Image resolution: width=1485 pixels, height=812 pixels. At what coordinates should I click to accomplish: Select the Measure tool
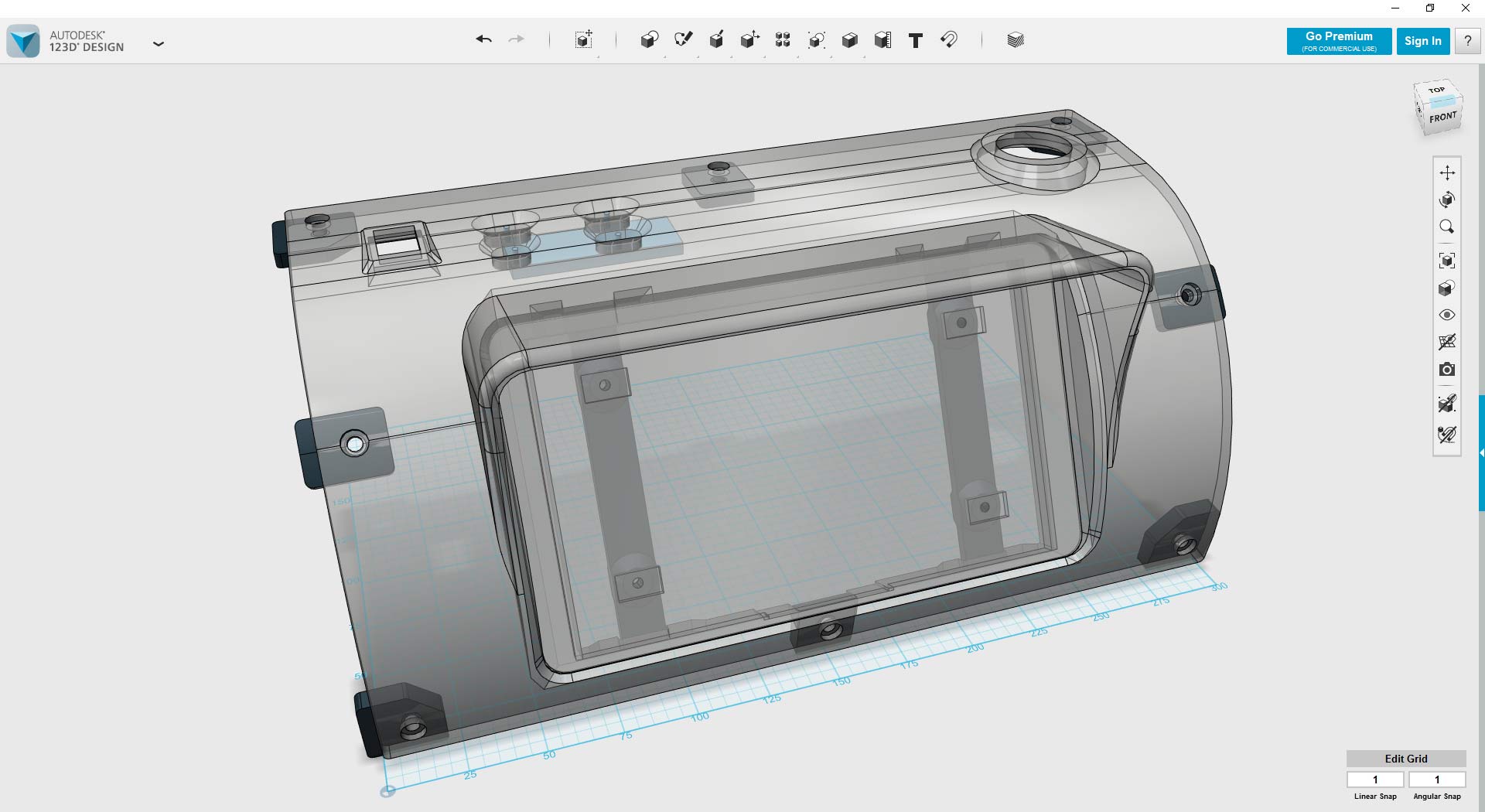tap(882, 40)
